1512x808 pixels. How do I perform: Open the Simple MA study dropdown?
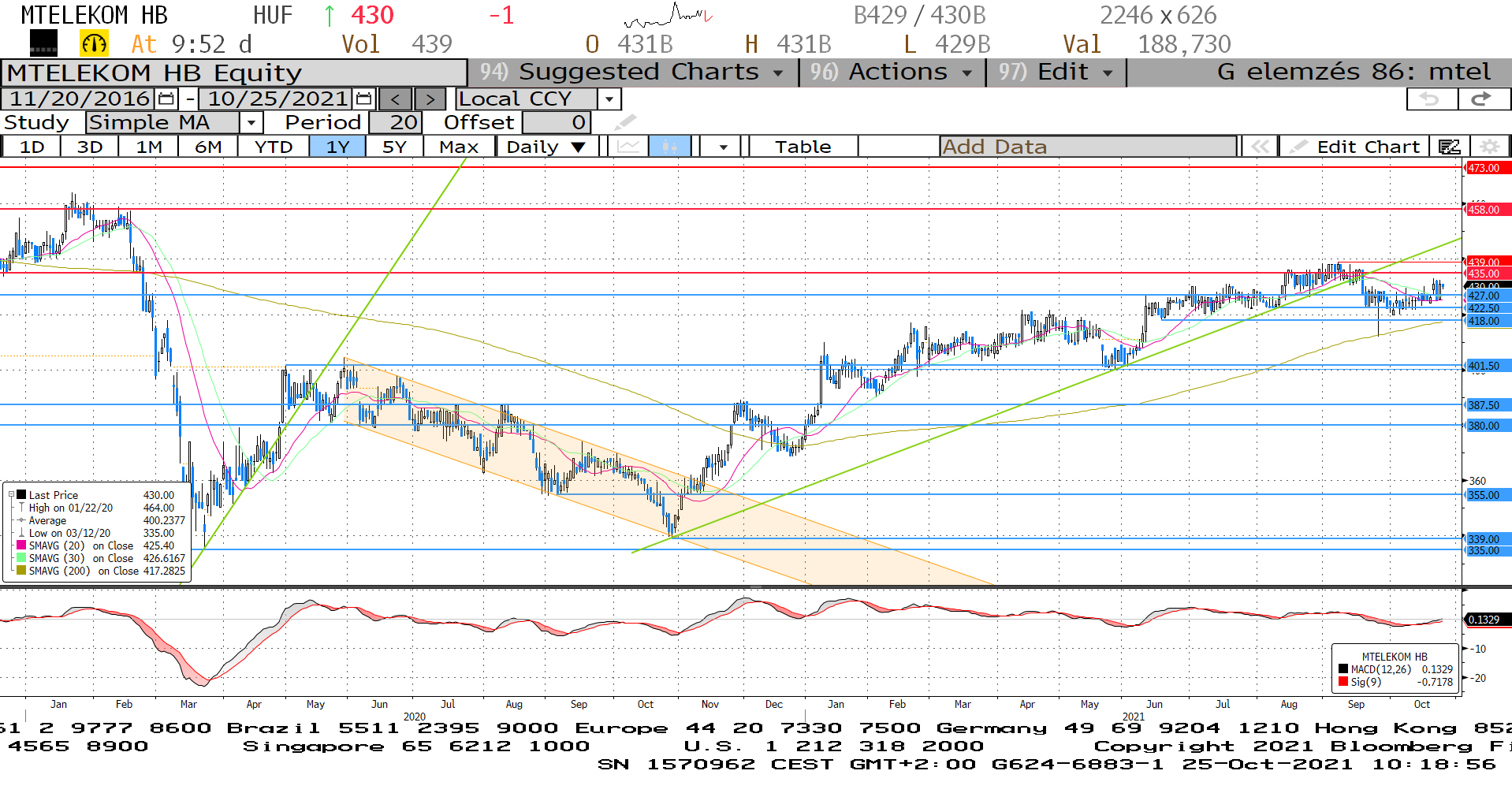251,122
